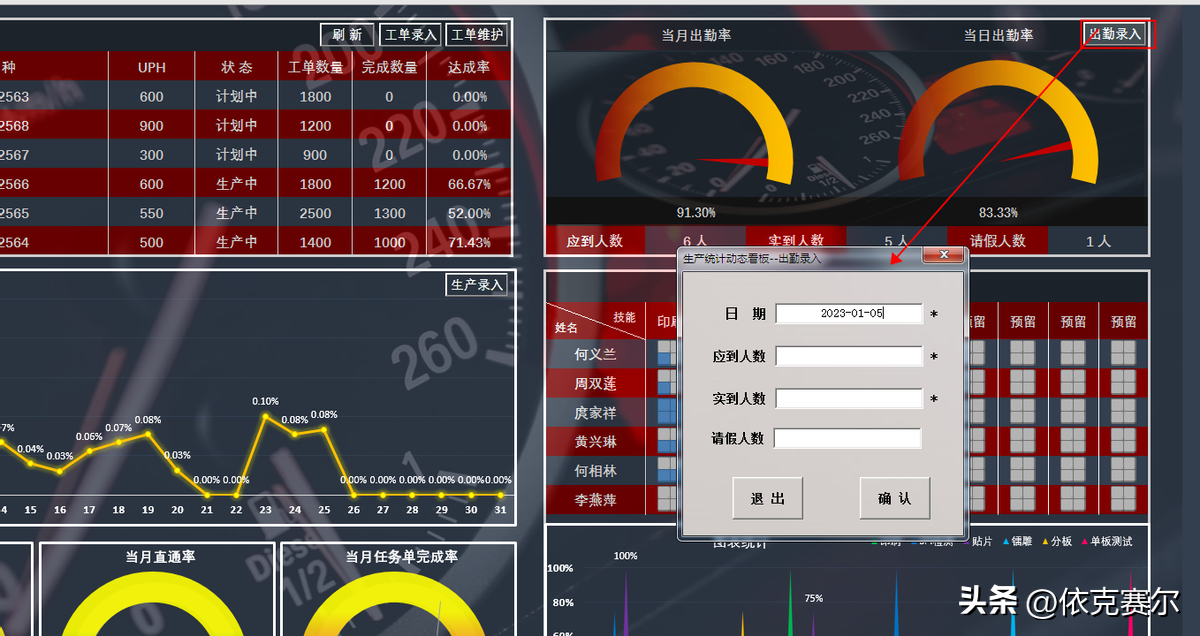
Task: Select the 实到人数 input field
Action: point(849,398)
